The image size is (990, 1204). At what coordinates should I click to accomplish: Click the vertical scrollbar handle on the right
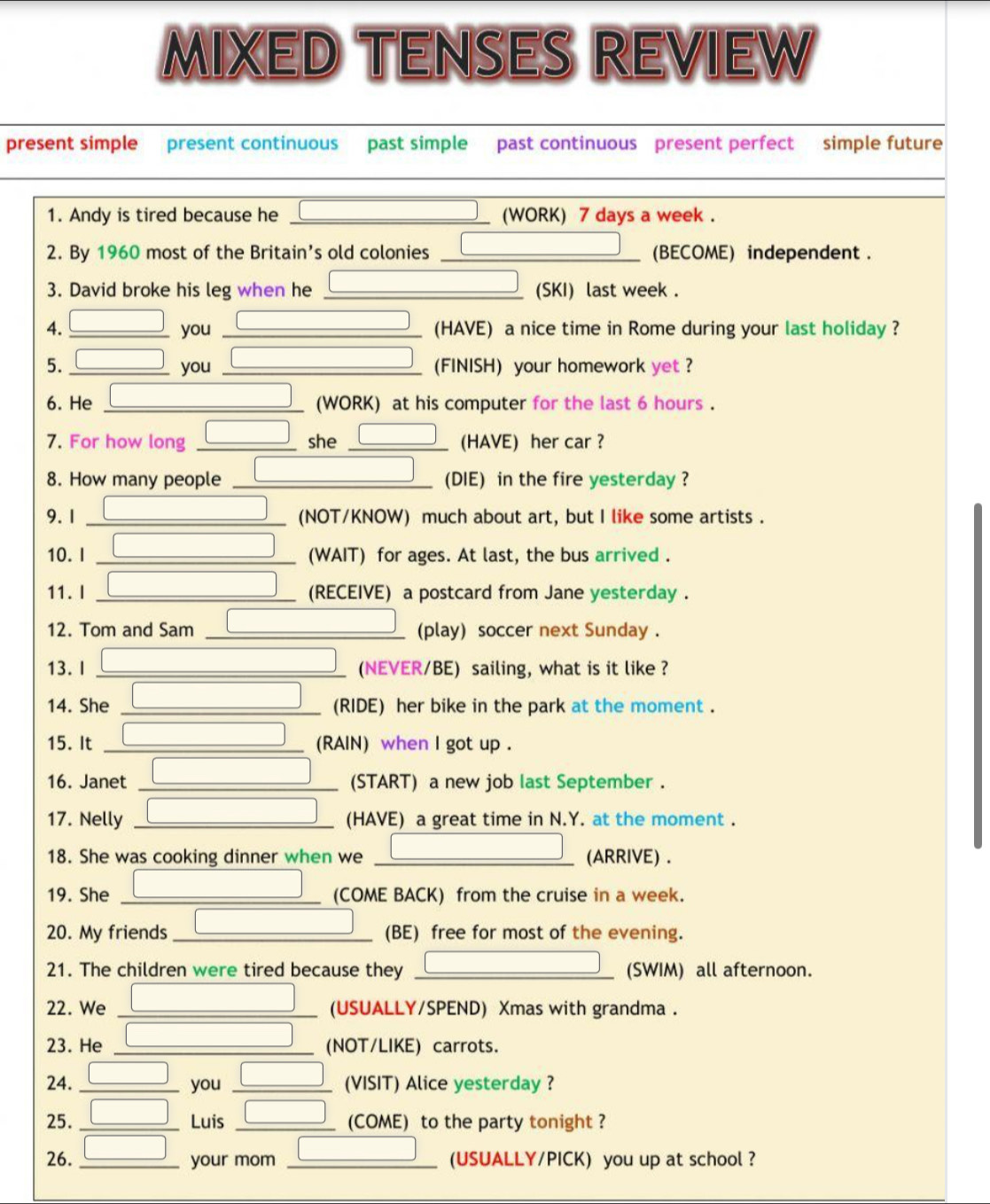978,675
